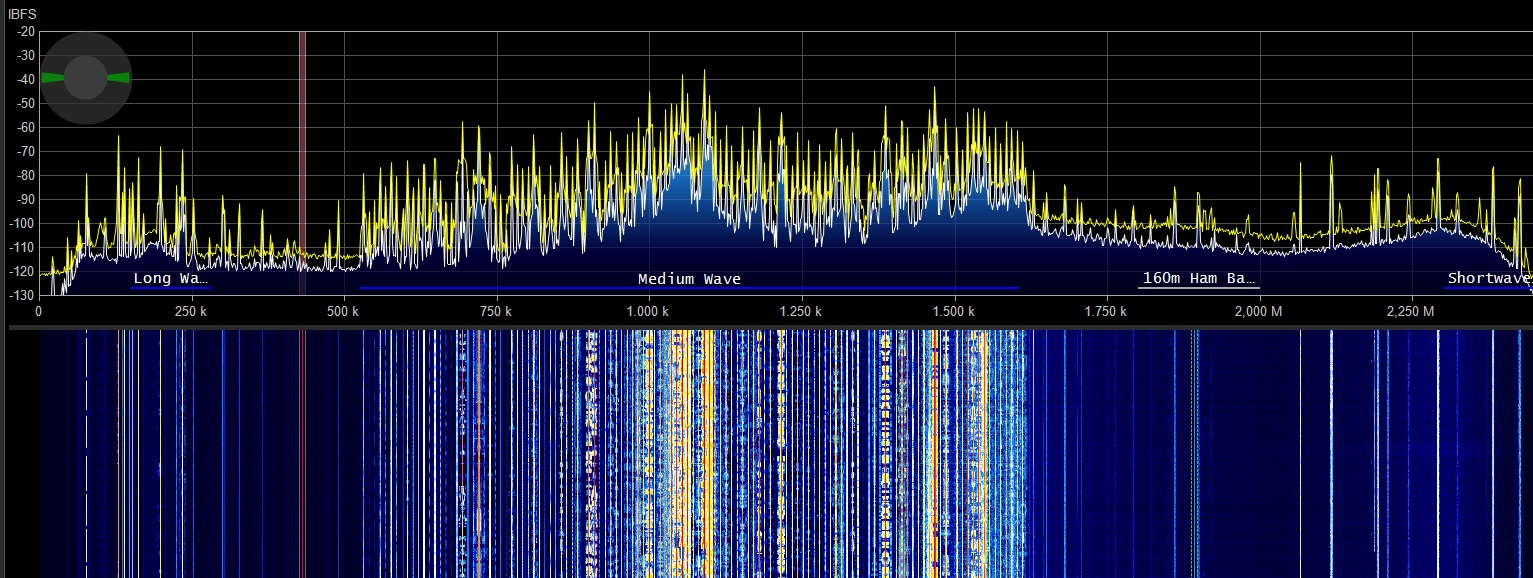This screenshot has width=1533, height=578.
Task: Click the center of the gray circular knob
Action: (86, 78)
